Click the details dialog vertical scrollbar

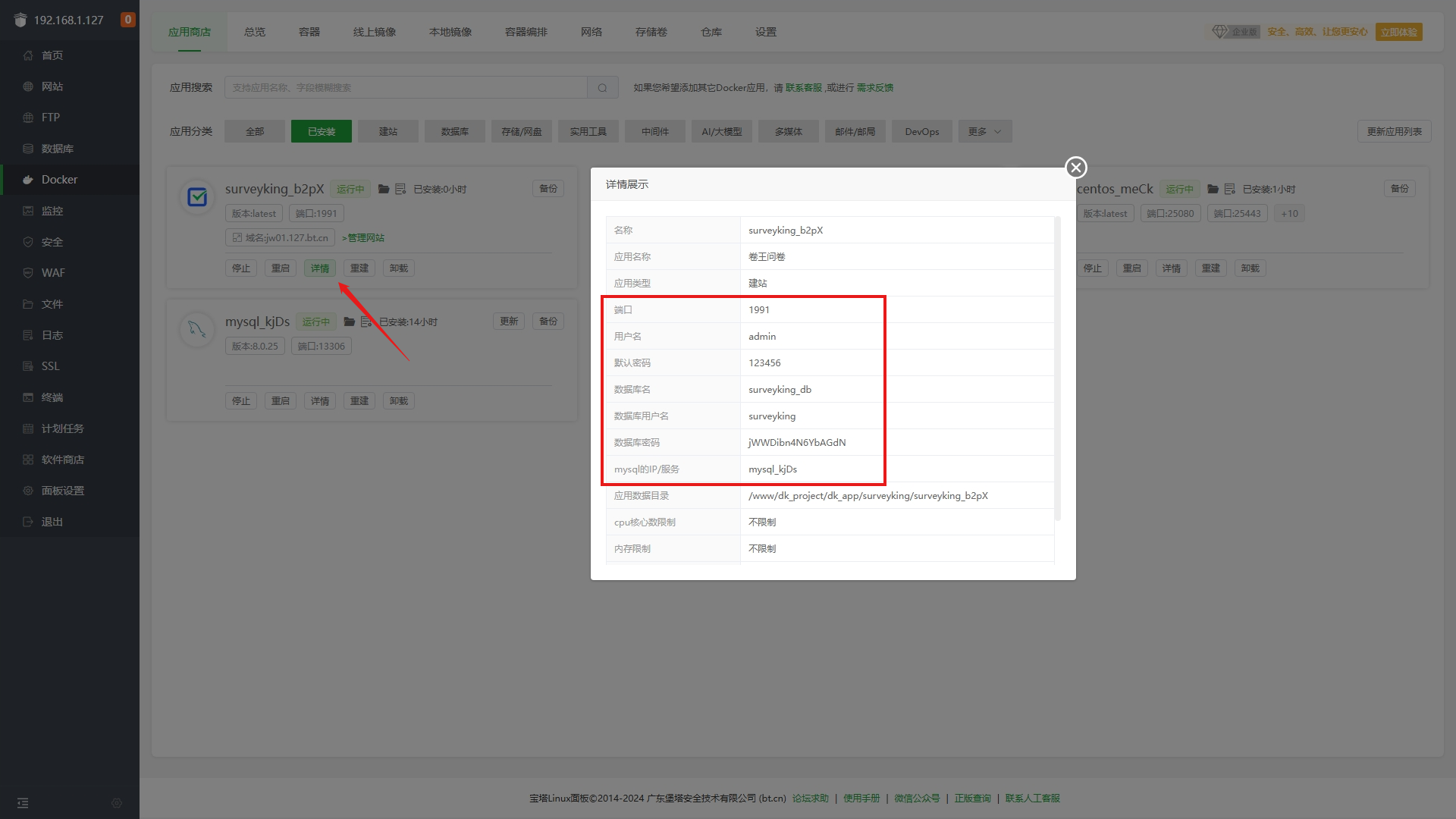point(1058,369)
